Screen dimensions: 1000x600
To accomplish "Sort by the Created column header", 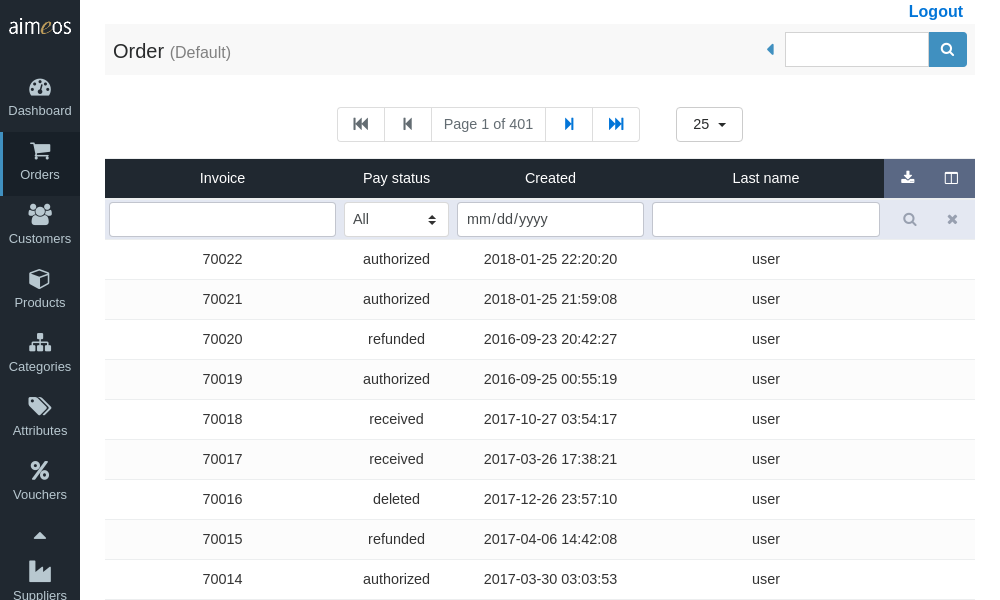I will coord(550,178).
